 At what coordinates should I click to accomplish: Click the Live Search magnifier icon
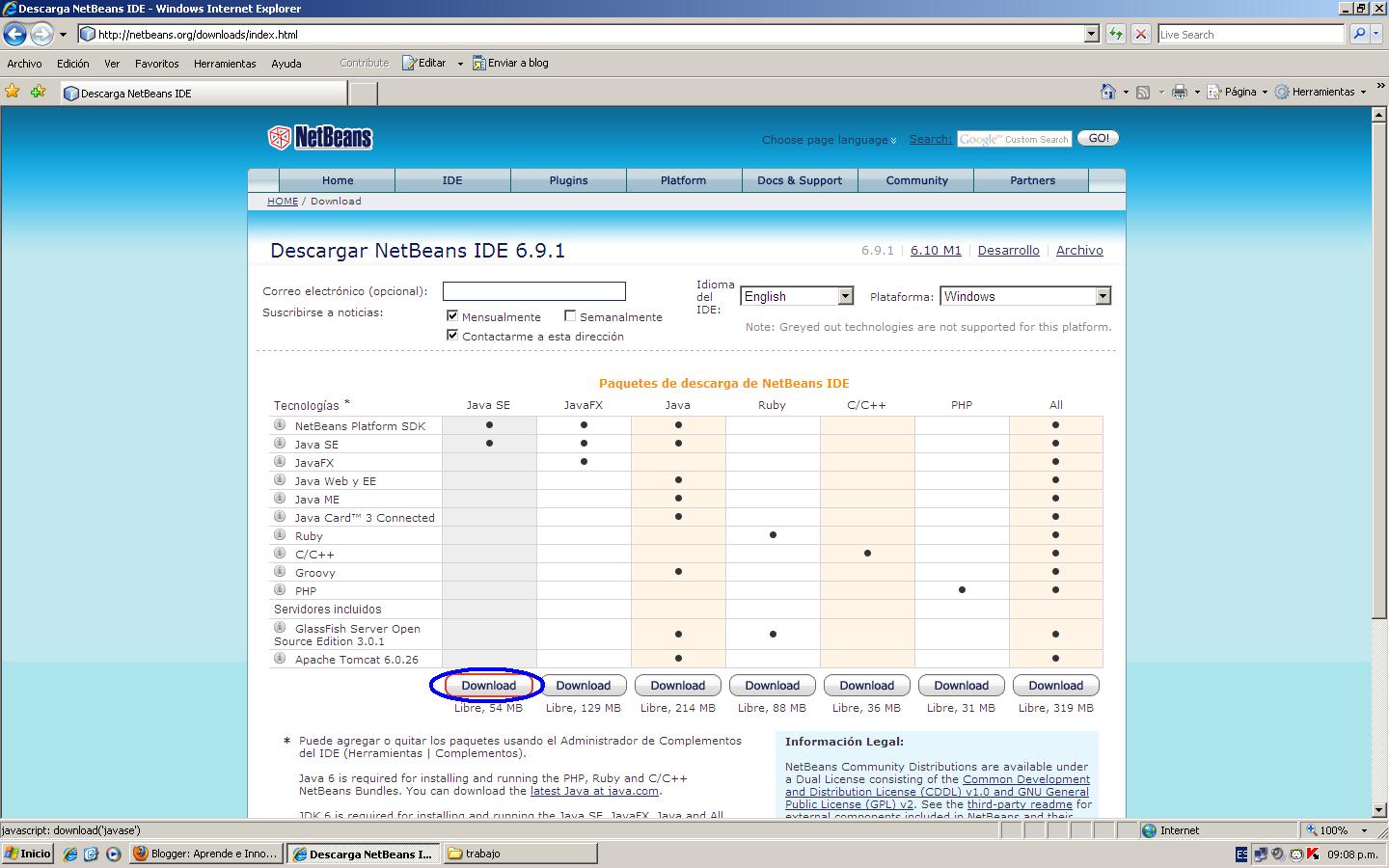pos(1359,34)
